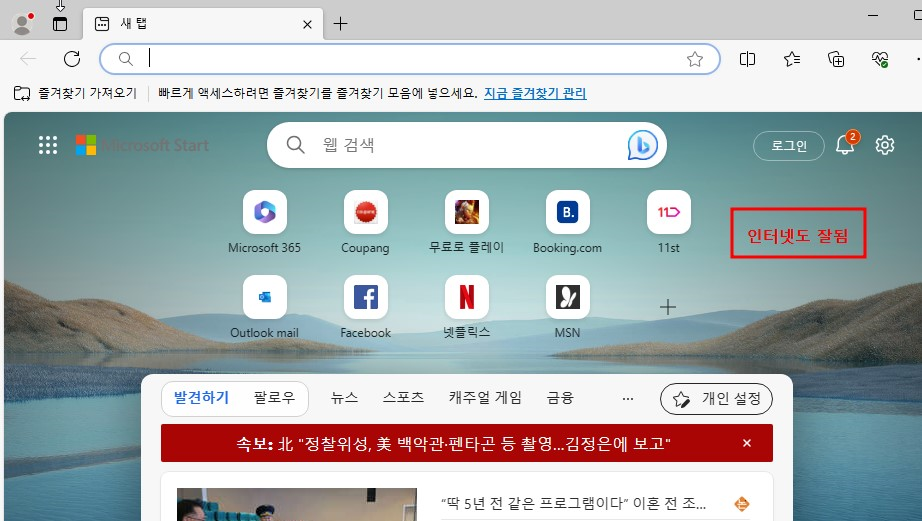
Task: Open the favorites list icon
Action: click(x=791, y=59)
